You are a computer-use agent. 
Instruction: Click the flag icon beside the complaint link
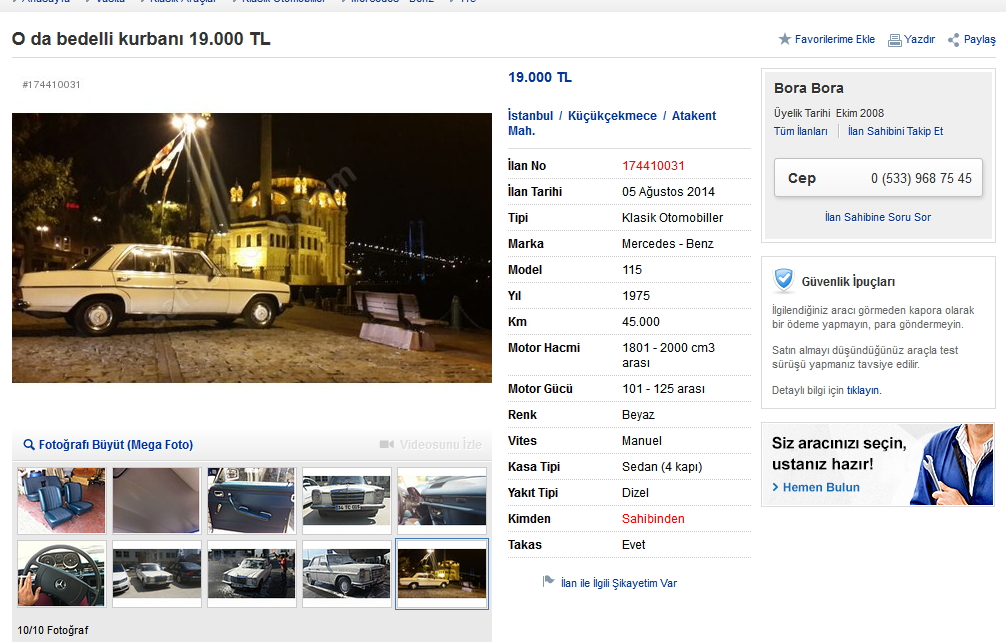548,581
